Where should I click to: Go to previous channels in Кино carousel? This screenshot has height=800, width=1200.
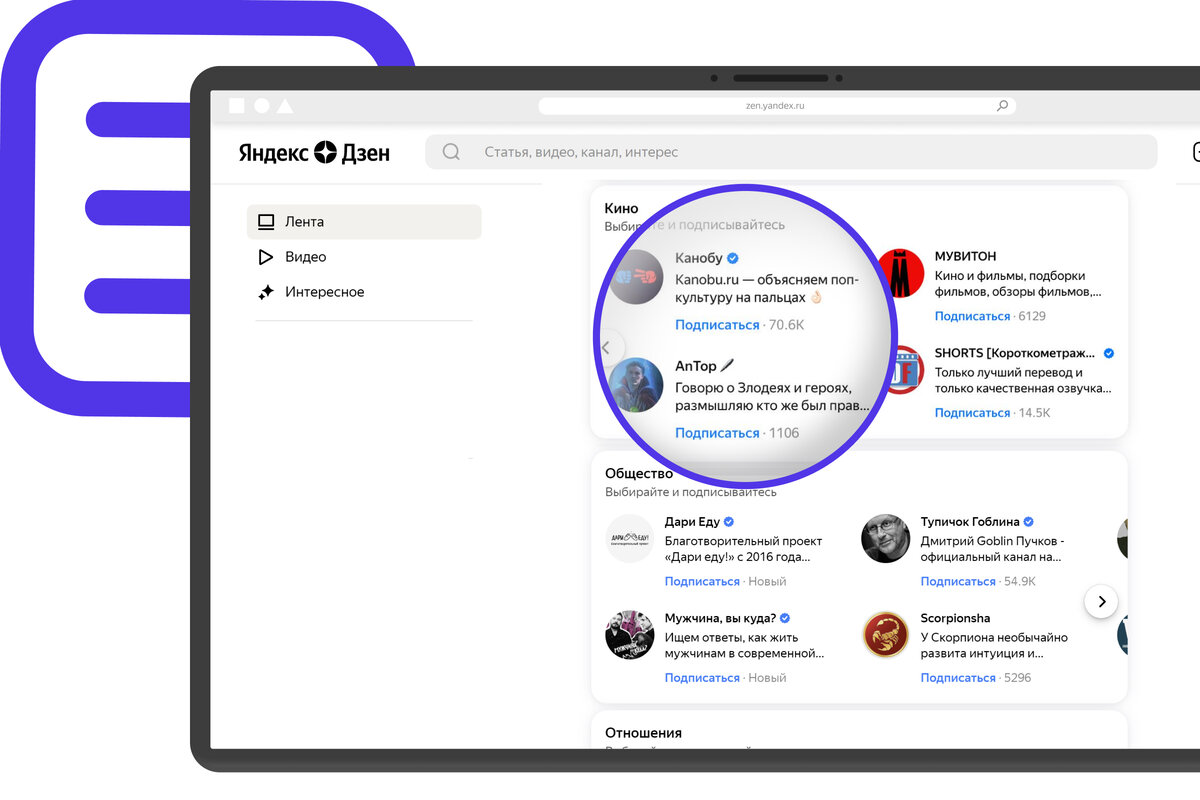(x=606, y=348)
